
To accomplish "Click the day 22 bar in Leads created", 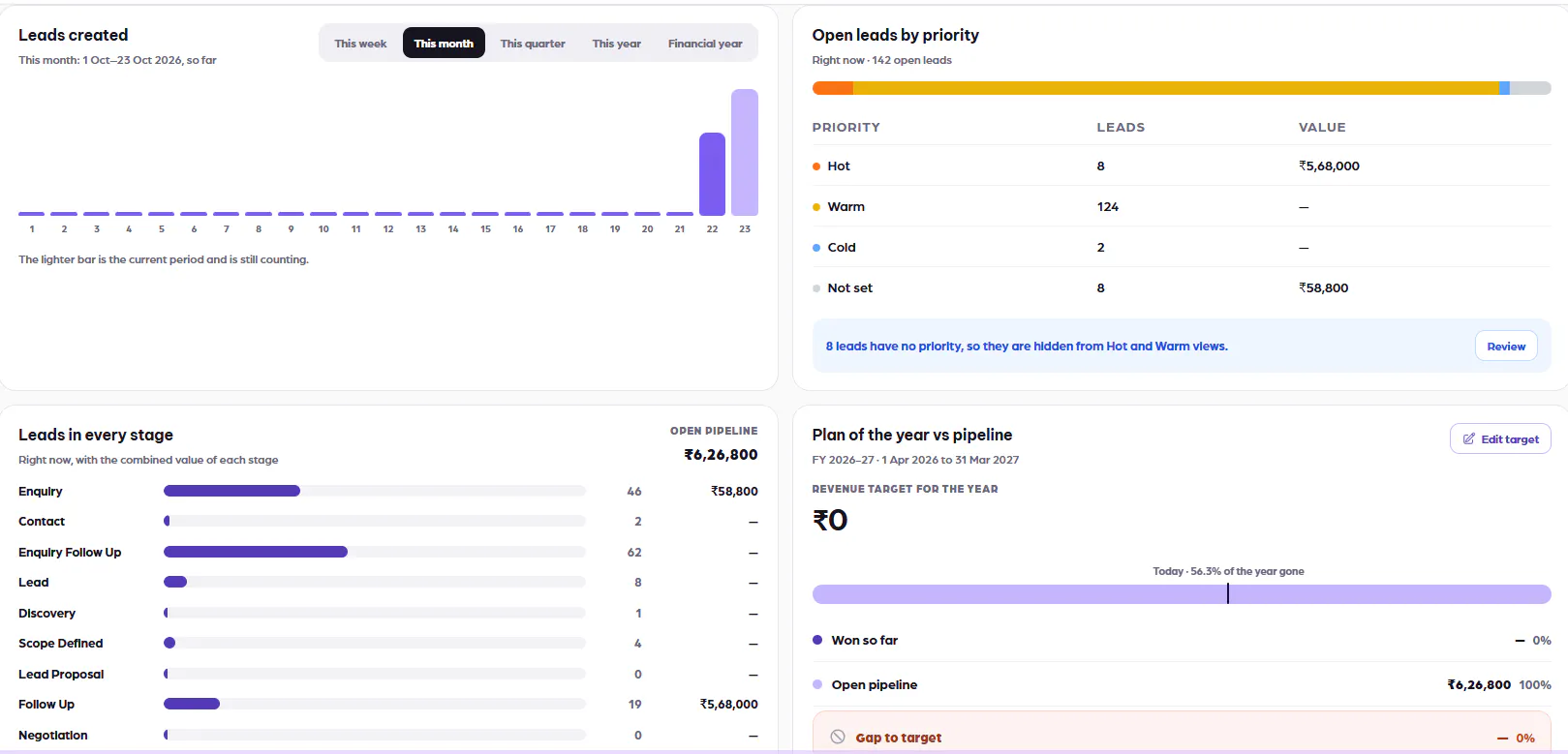I will [712, 174].
